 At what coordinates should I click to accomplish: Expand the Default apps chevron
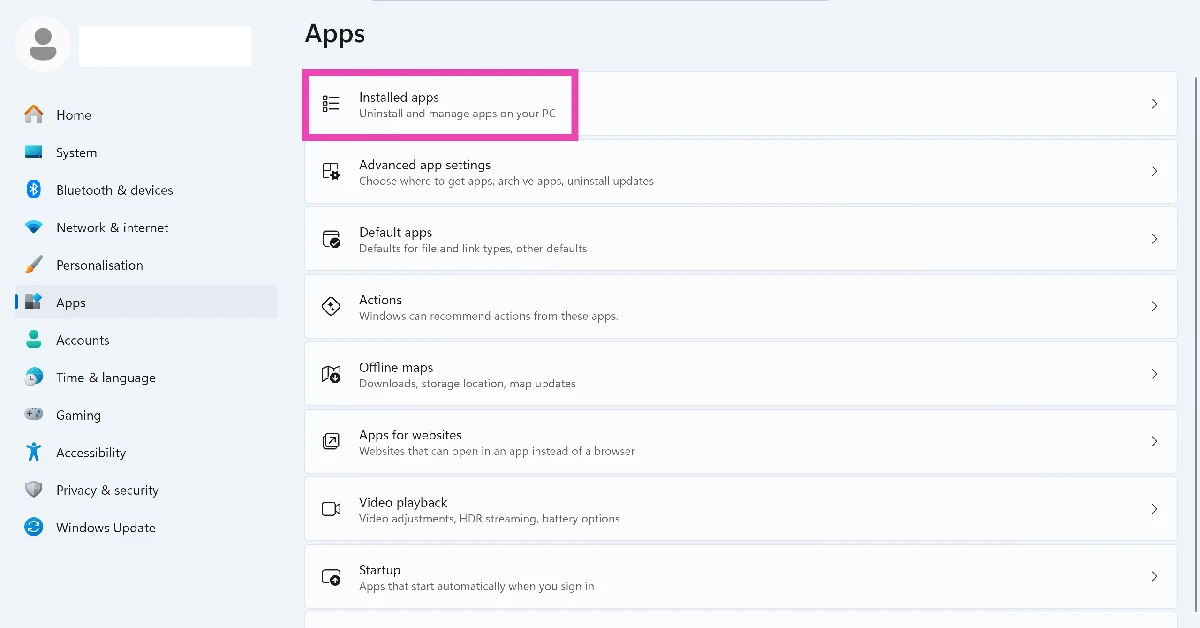click(x=1154, y=239)
